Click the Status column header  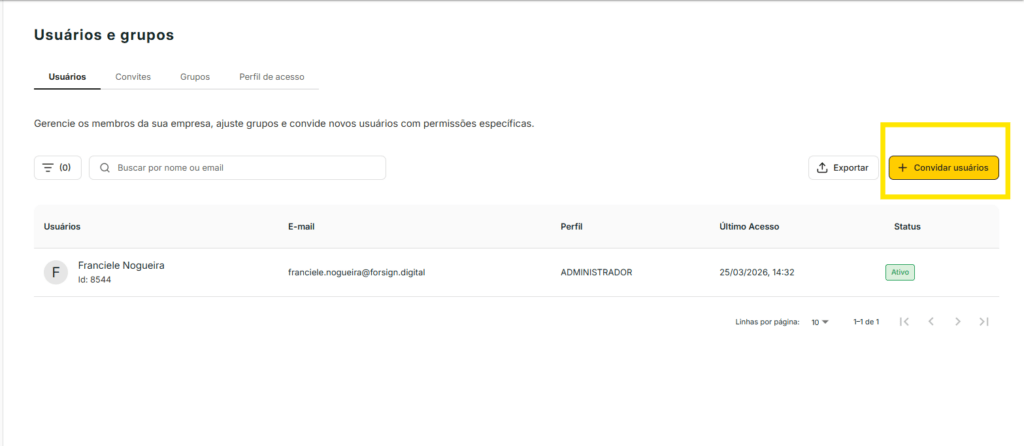click(x=907, y=227)
